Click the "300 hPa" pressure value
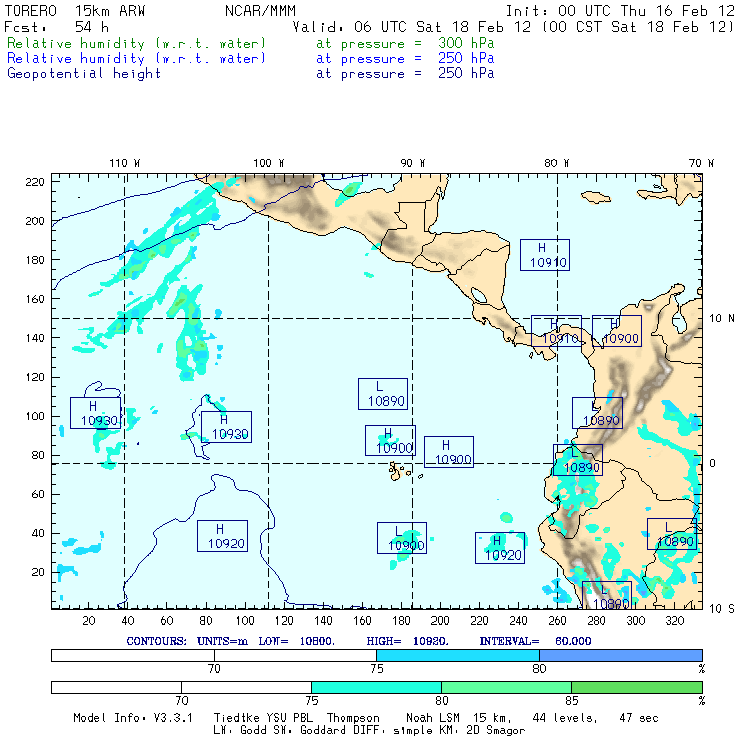 pyautogui.click(x=466, y=43)
